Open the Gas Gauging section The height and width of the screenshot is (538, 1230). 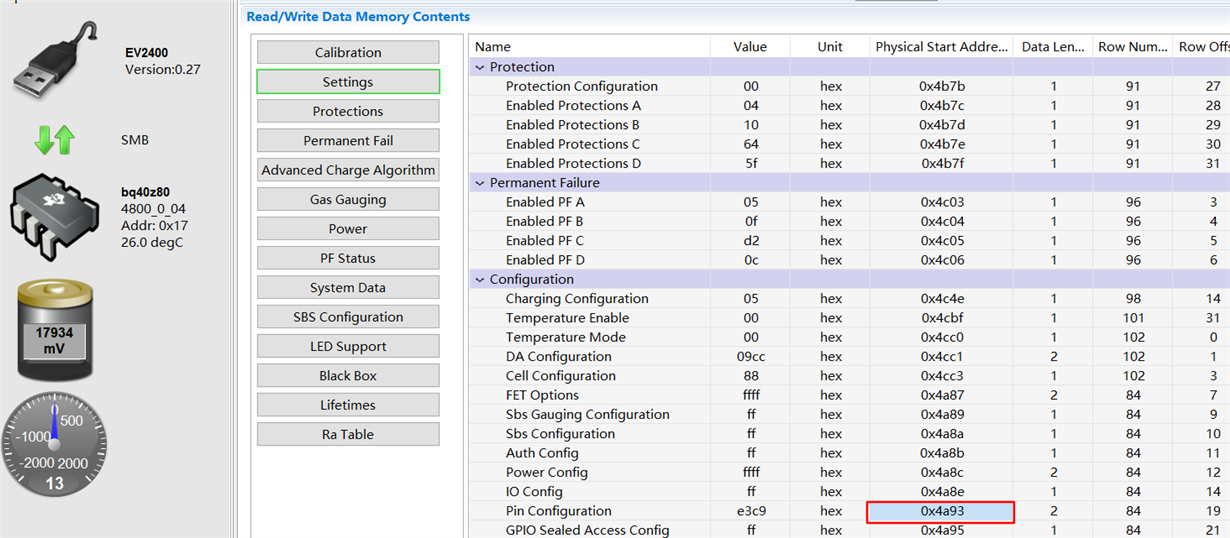[348, 199]
